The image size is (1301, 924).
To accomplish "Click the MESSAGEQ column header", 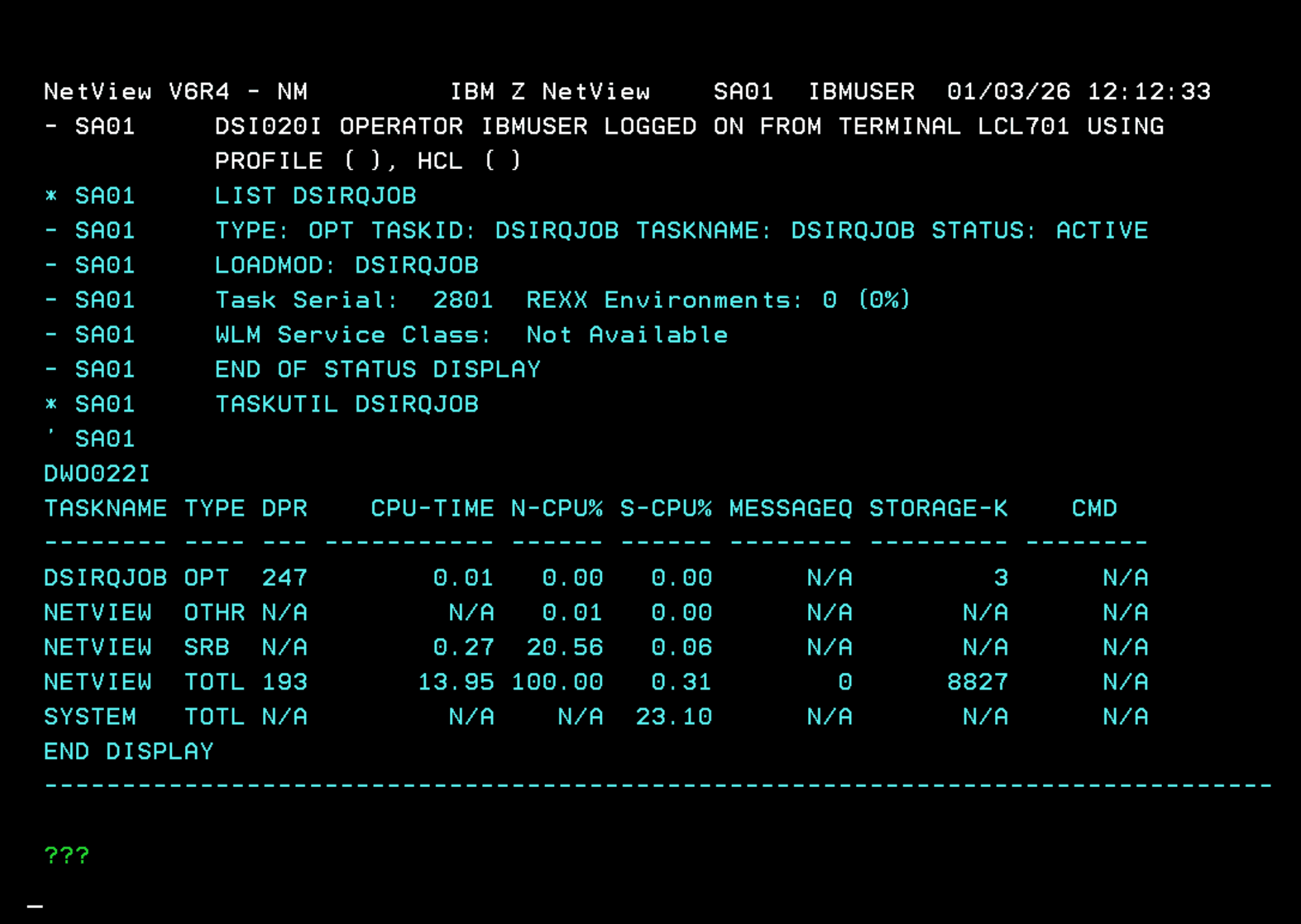I will point(790,509).
